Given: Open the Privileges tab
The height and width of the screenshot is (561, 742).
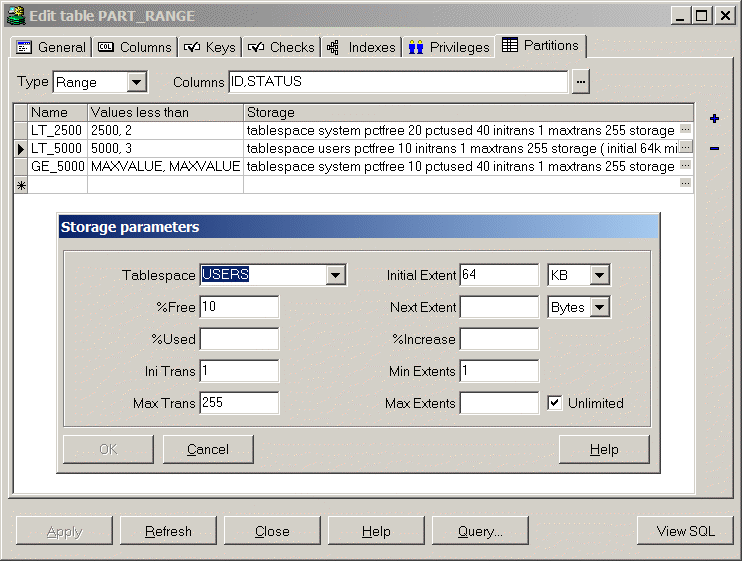Looking at the screenshot, I should click(x=449, y=47).
